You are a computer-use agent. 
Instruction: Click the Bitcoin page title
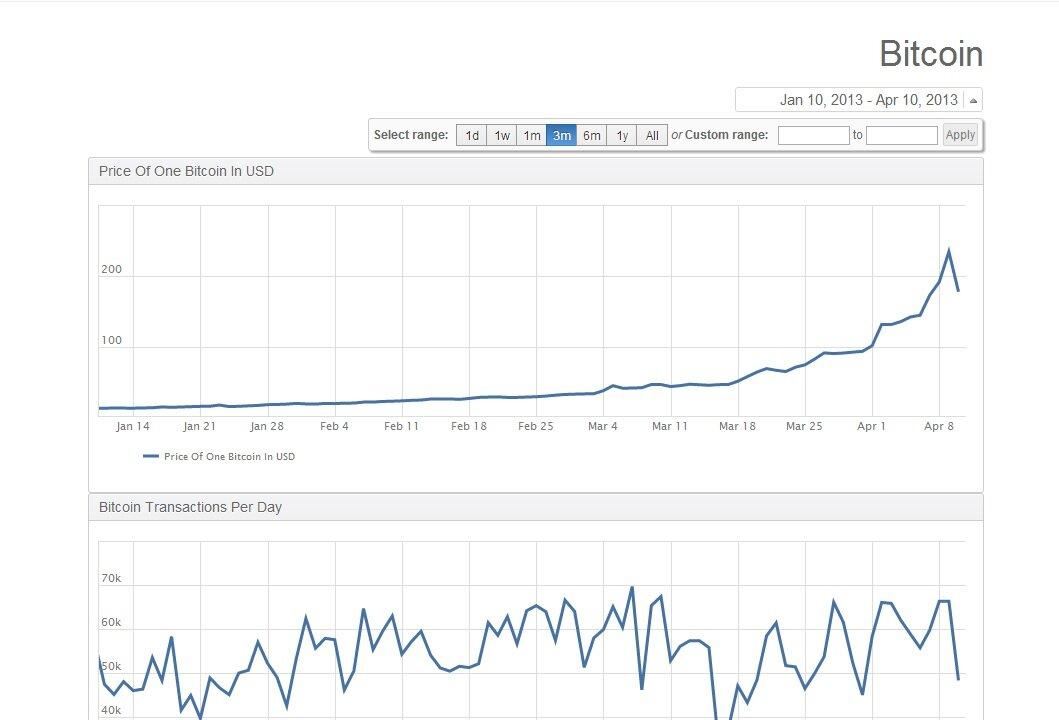pos(930,54)
